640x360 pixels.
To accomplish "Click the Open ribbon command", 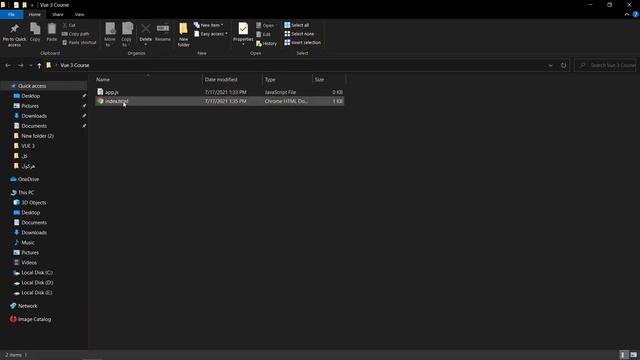I will (265, 25).
